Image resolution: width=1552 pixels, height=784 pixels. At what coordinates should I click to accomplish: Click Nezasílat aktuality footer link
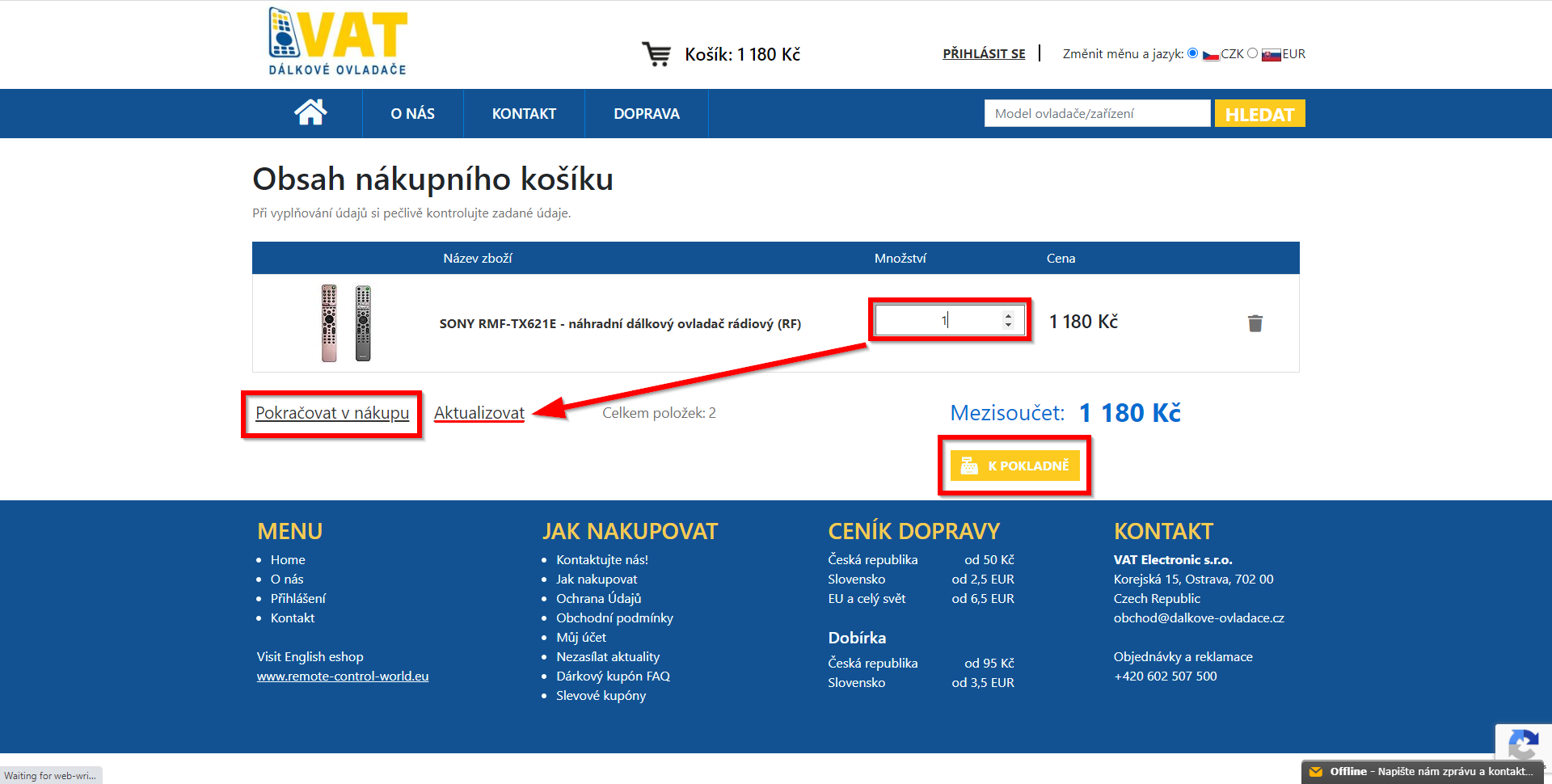tap(608, 656)
